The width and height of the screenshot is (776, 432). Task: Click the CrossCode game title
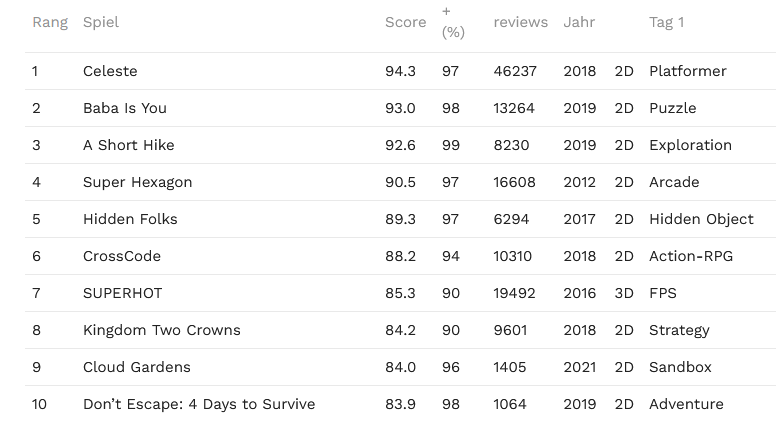pos(122,256)
